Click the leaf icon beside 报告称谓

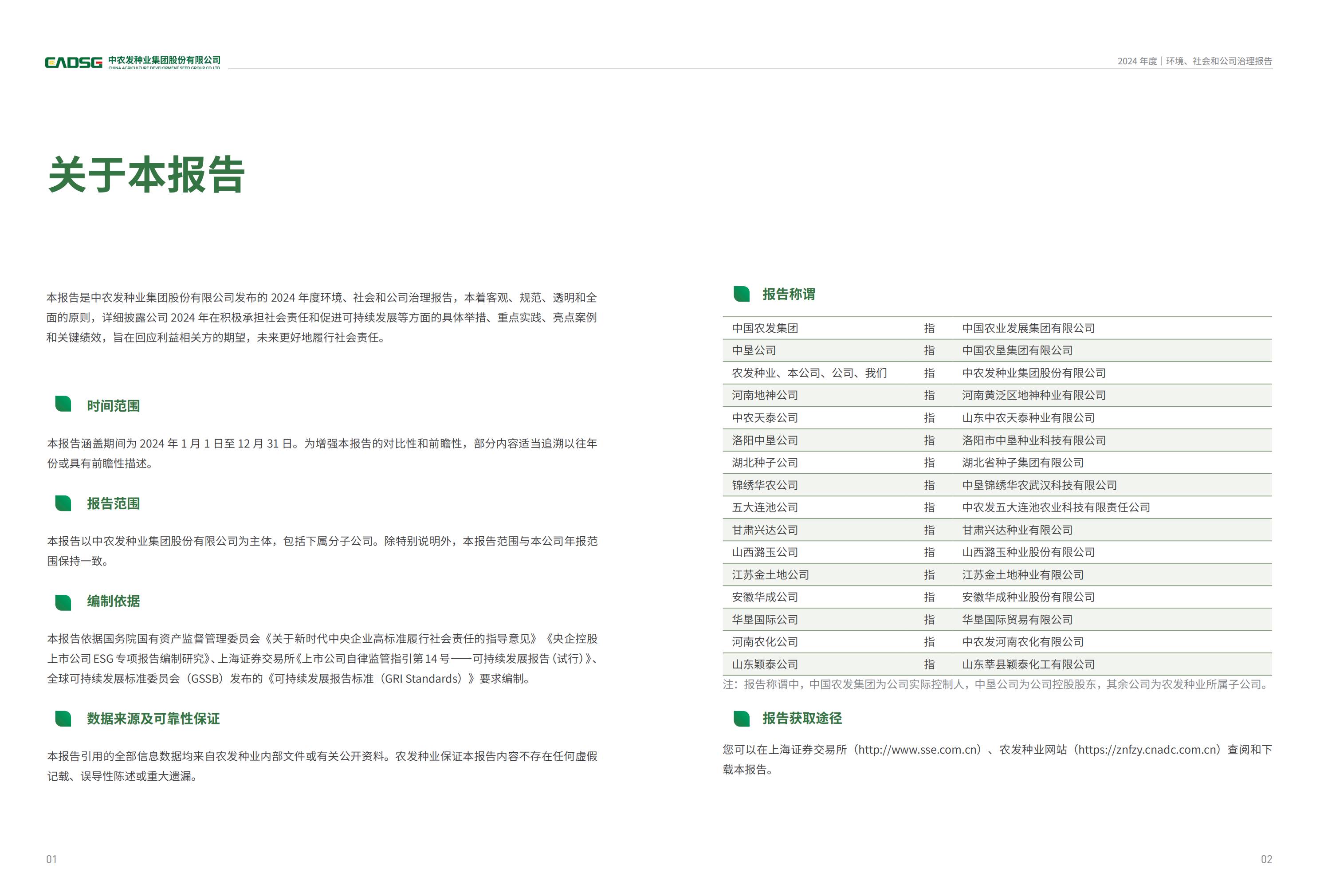pyautogui.click(x=742, y=294)
